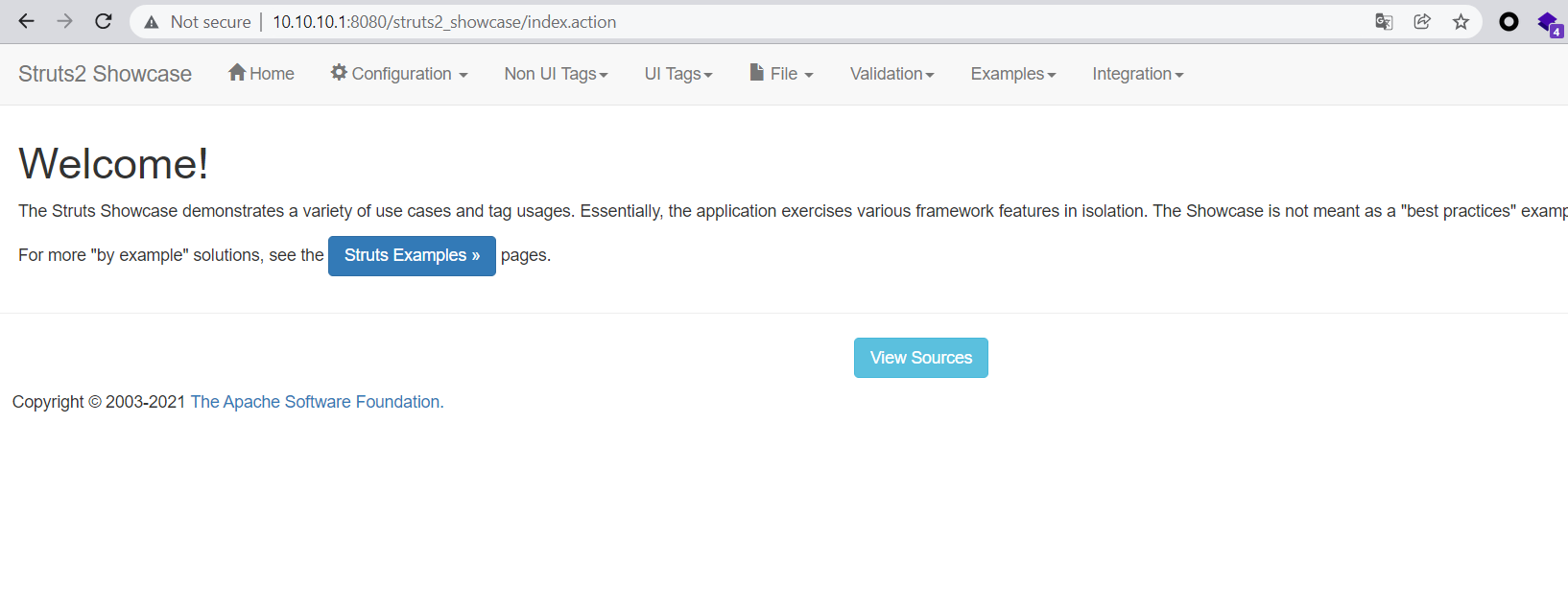This screenshot has width=1568, height=612.
Task: Expand the Examples dropdown menu
Action: click(1013, 74)
